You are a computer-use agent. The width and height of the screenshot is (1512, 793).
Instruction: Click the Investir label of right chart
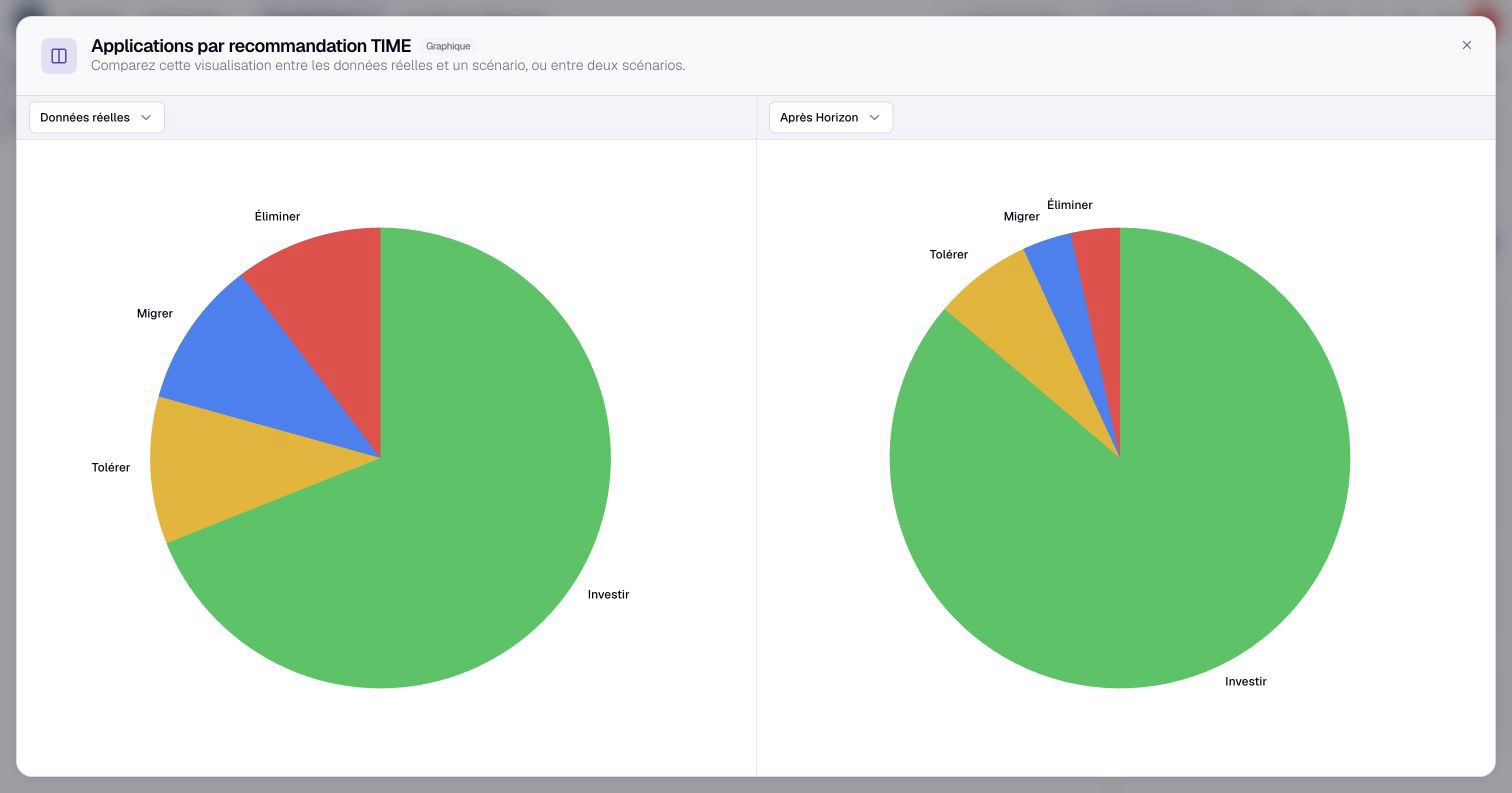[1246, 681]
